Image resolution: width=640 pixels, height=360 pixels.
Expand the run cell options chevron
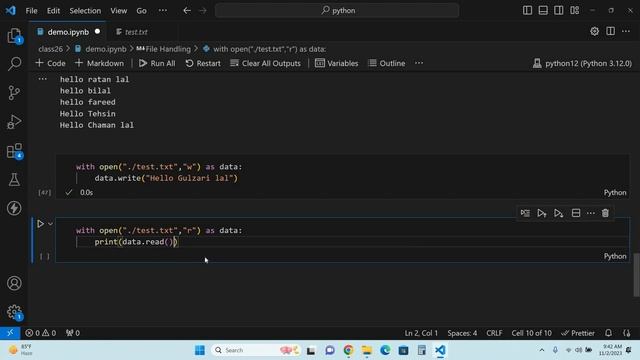[x=50, y=224]
